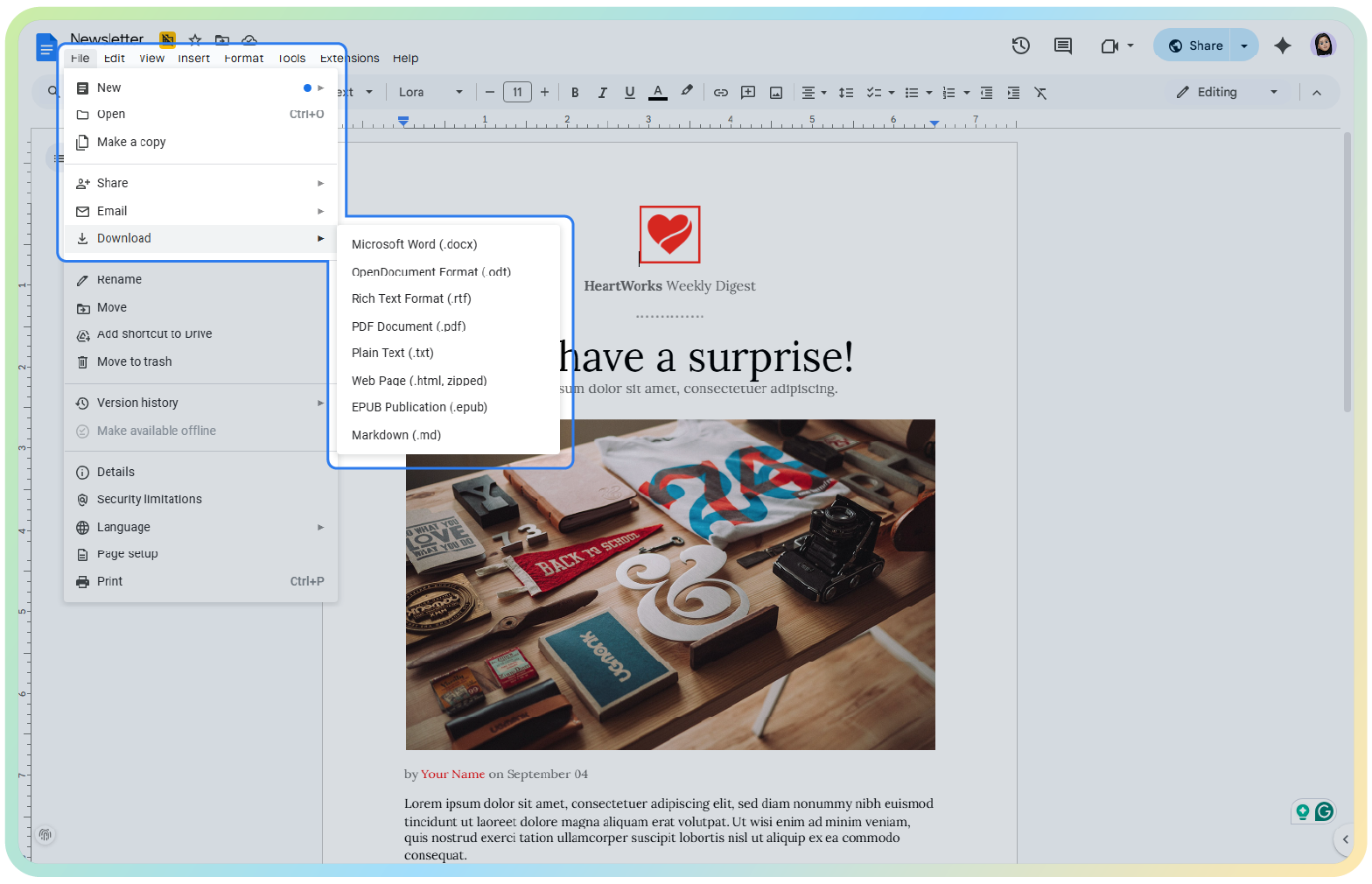Open line spacing options
Image resolution: width=1372 pixels, height=884 pixels.
tap(846, 93)
